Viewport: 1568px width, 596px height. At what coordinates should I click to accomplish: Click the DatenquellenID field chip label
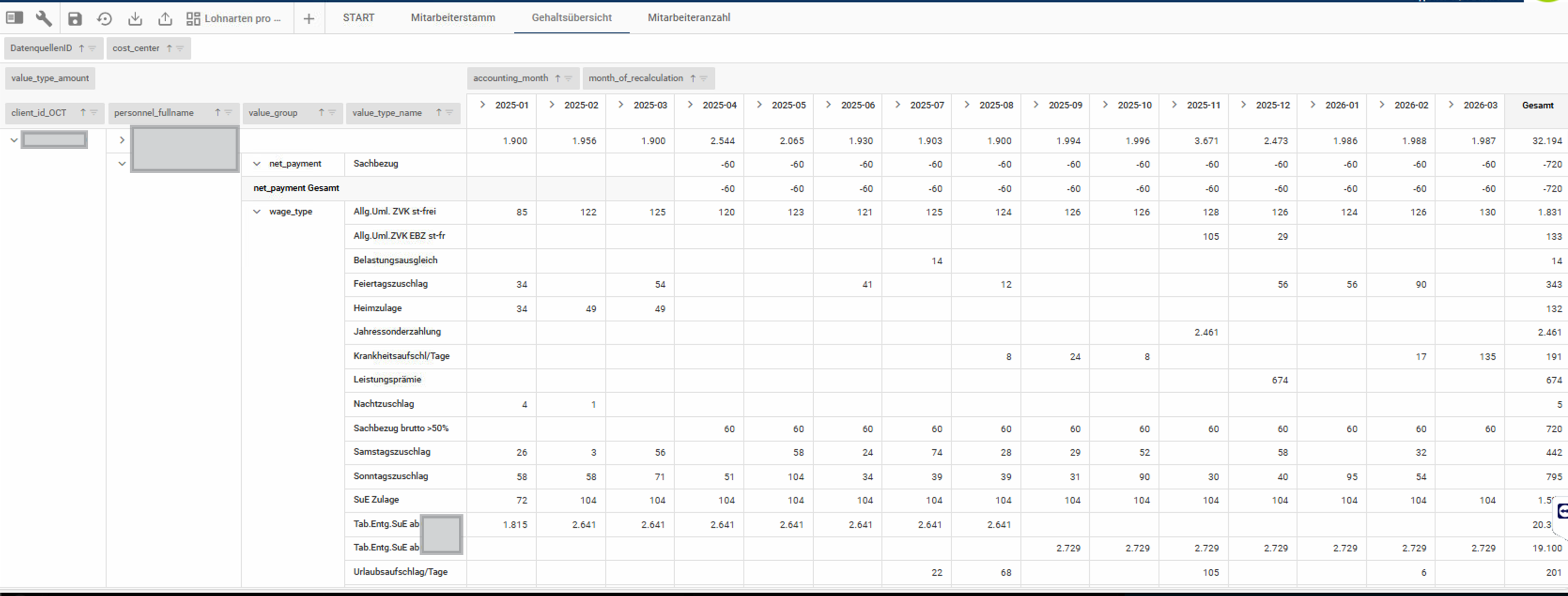(41, 48)
